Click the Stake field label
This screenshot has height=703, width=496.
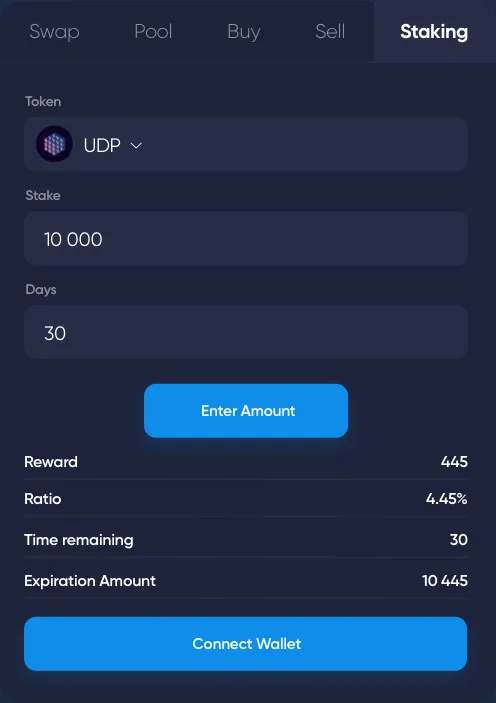(43, 195)
